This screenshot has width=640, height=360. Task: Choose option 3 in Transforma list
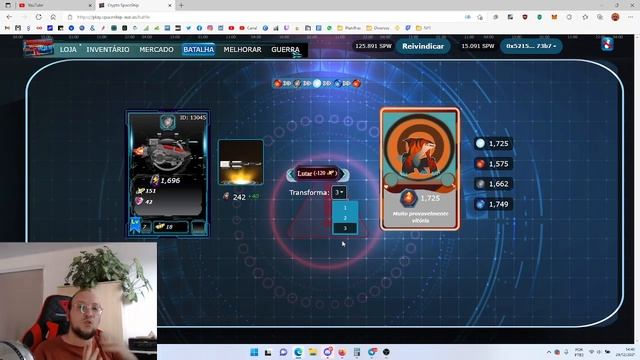click(345, 228)
